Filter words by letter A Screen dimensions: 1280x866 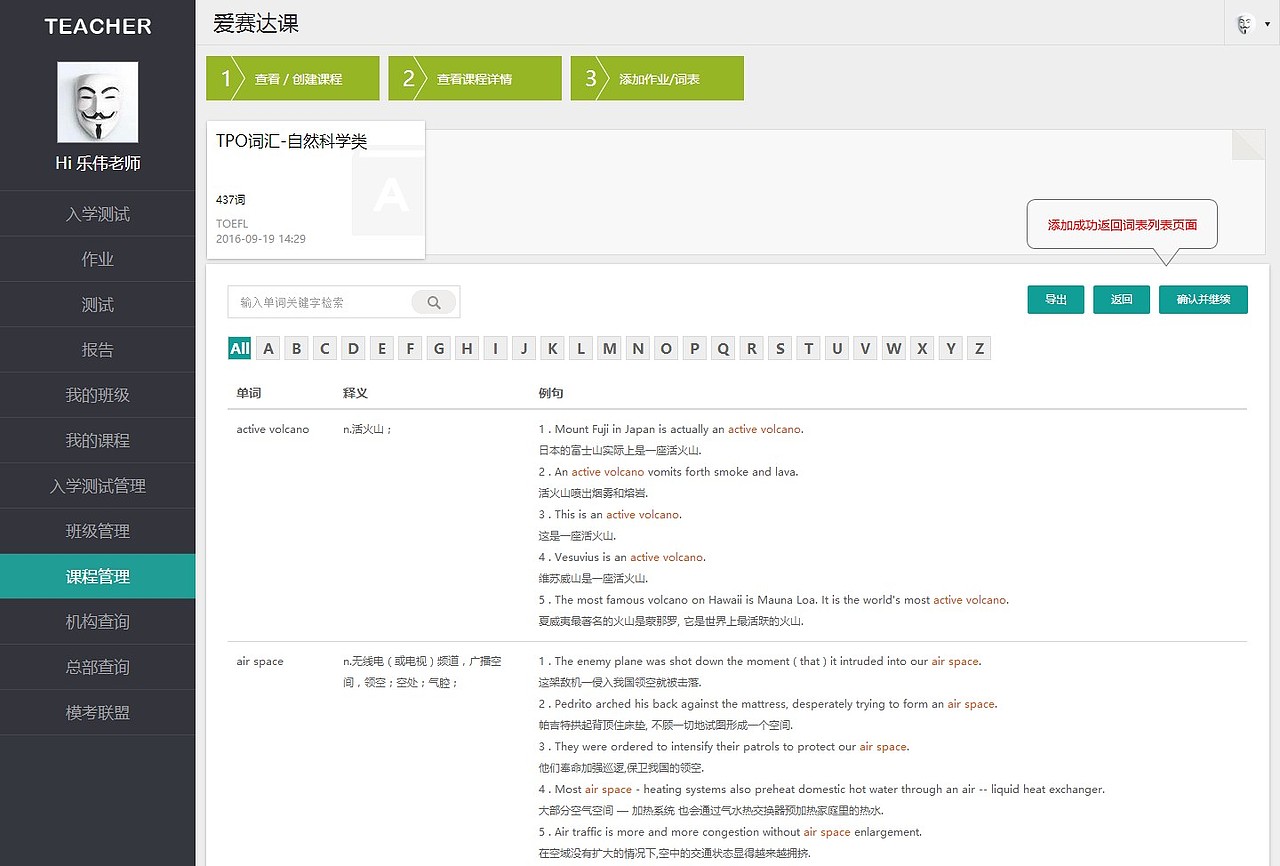pyautogui.click(x=267, y=348)
